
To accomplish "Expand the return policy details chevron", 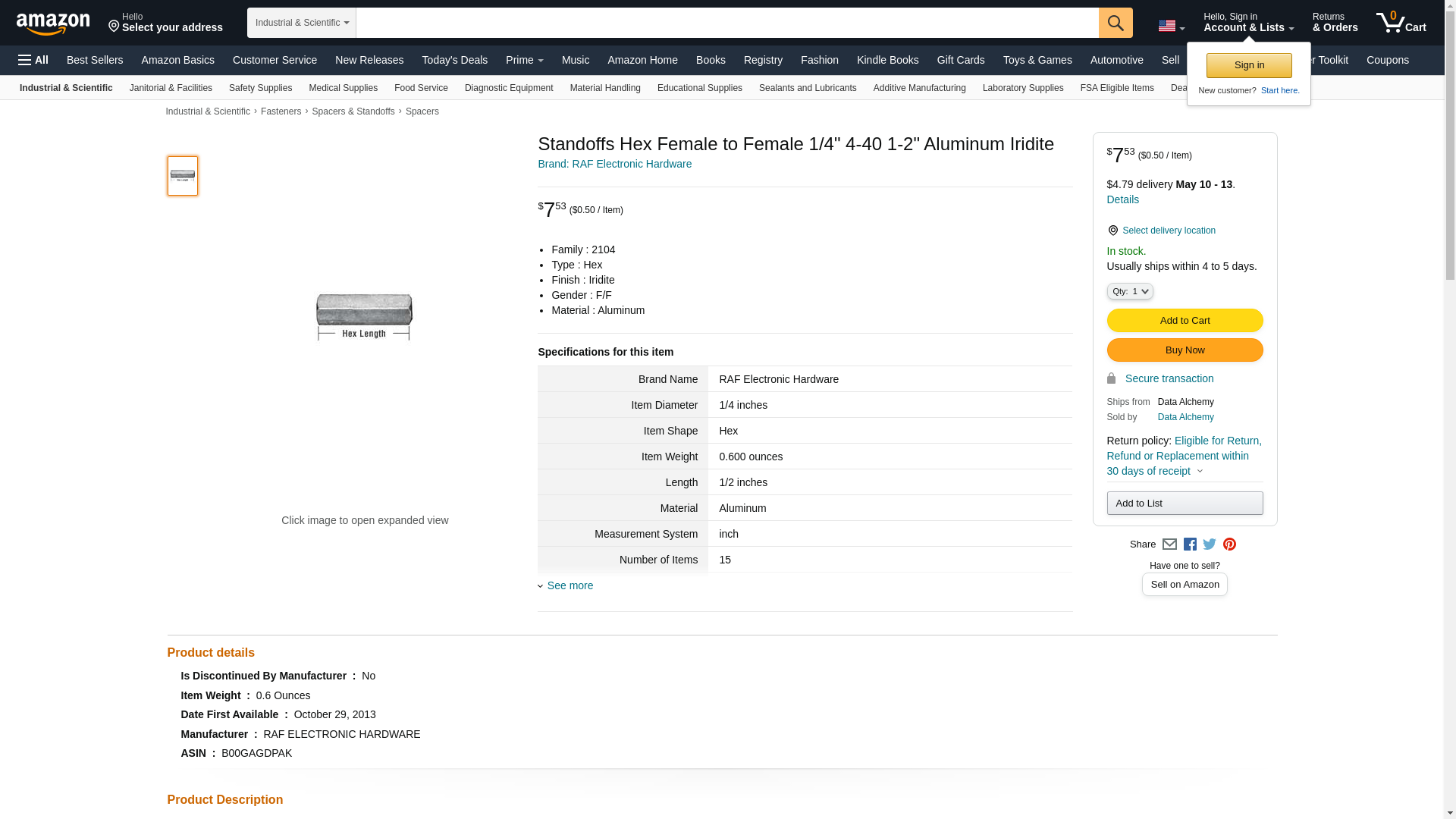I will tap(1200, 472).
